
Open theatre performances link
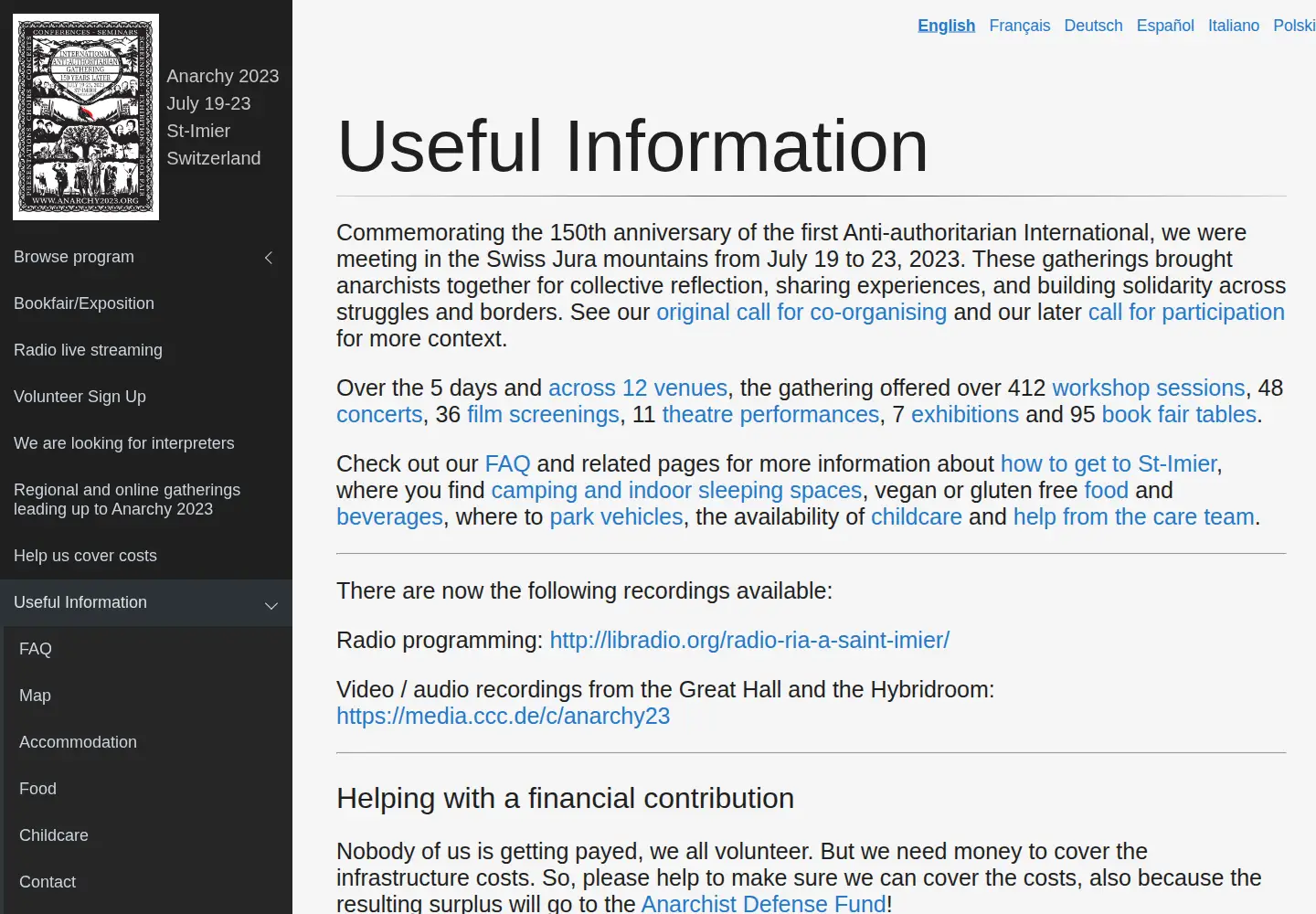coord(770,414)
